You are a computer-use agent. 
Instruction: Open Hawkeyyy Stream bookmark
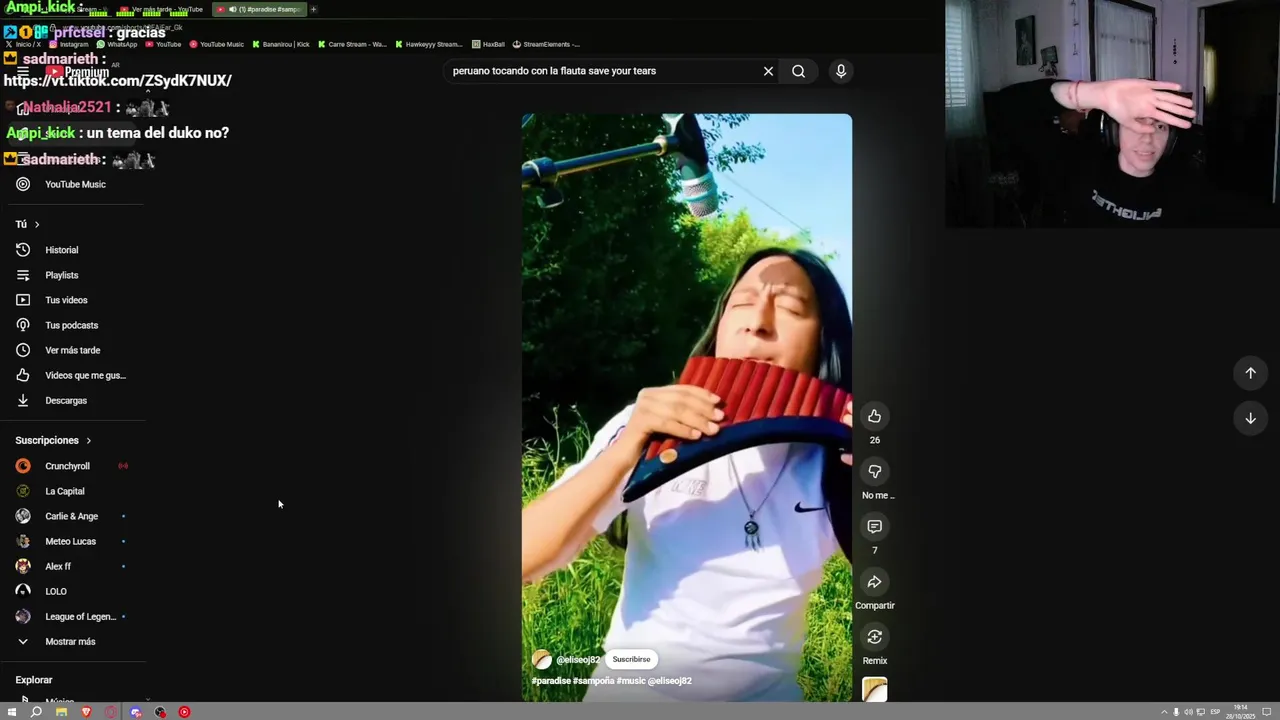click(x=429, y=44)
